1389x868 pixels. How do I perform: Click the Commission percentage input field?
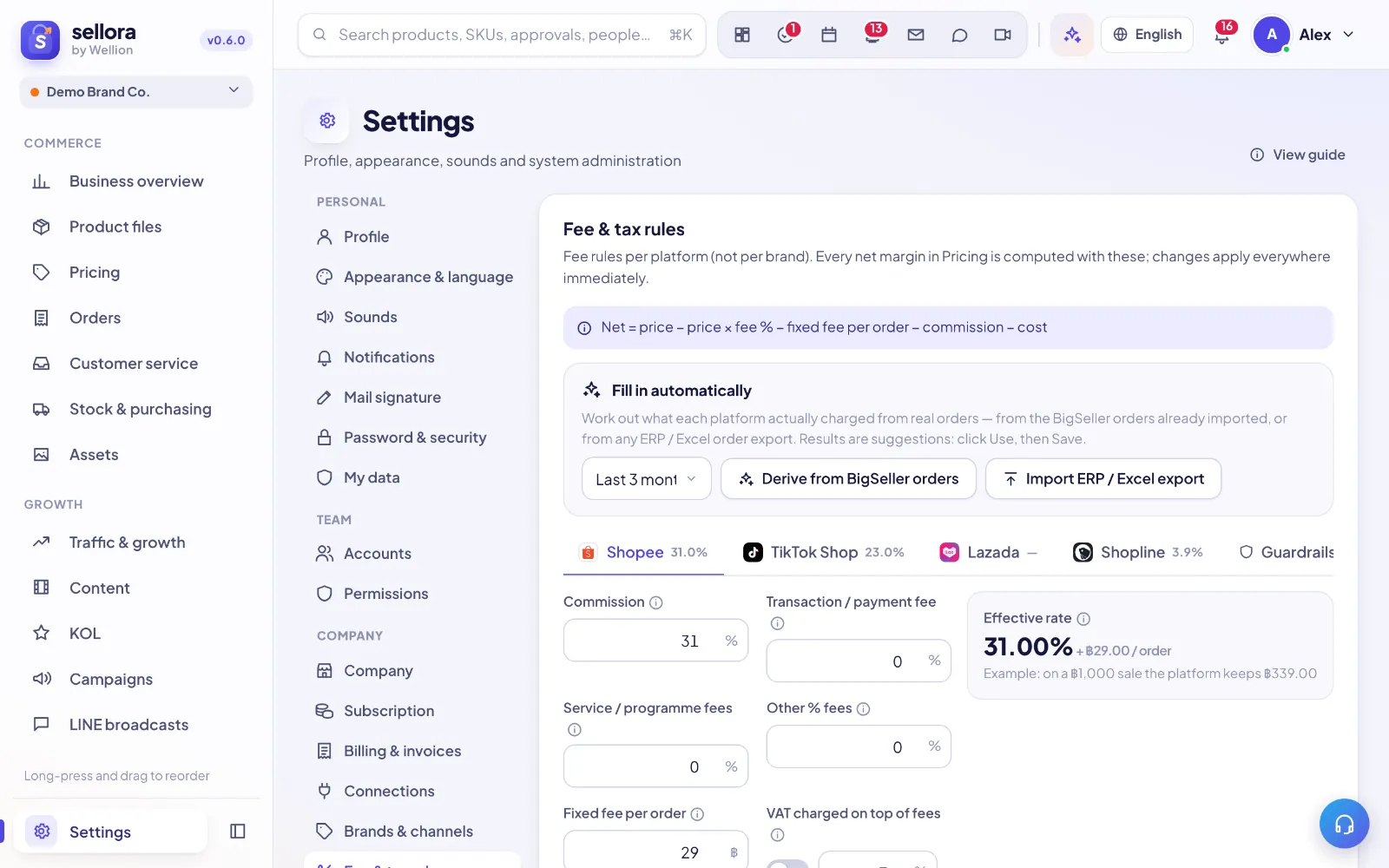[x=655, y=641]
